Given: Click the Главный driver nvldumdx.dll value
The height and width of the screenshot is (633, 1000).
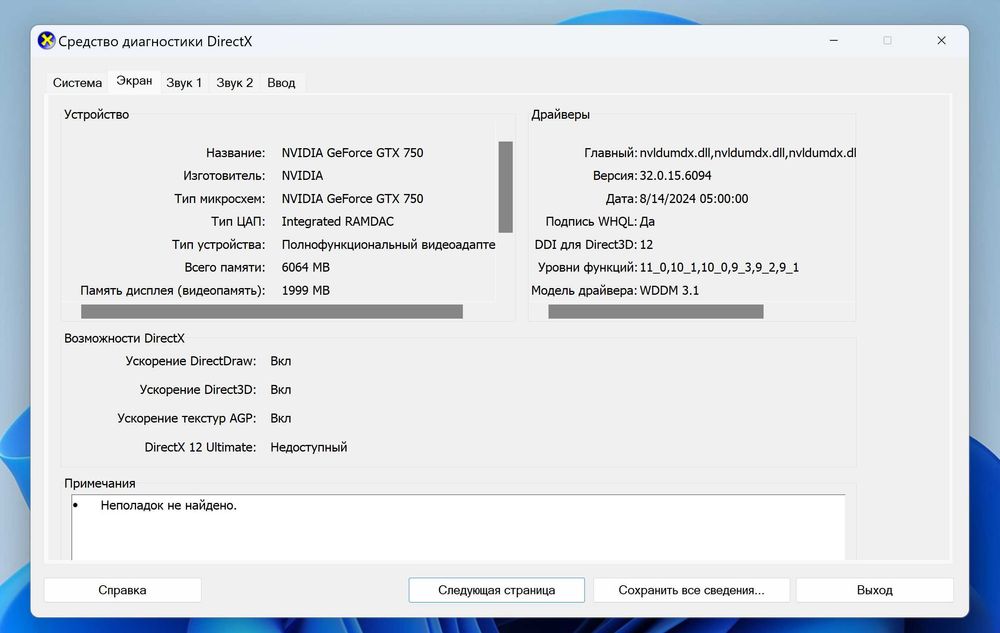Looking at the screenshot, I should point(747,153).
